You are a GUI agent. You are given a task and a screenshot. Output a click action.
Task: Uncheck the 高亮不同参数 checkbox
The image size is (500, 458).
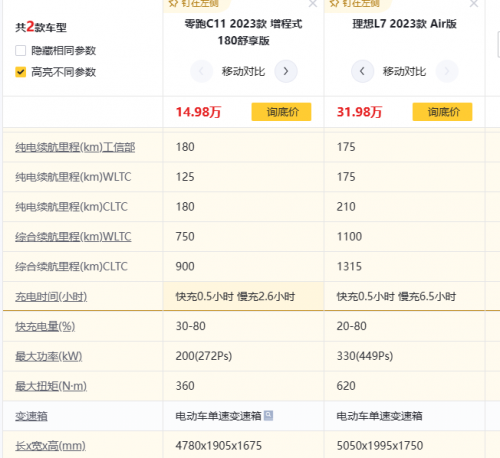tap(21, 72)
